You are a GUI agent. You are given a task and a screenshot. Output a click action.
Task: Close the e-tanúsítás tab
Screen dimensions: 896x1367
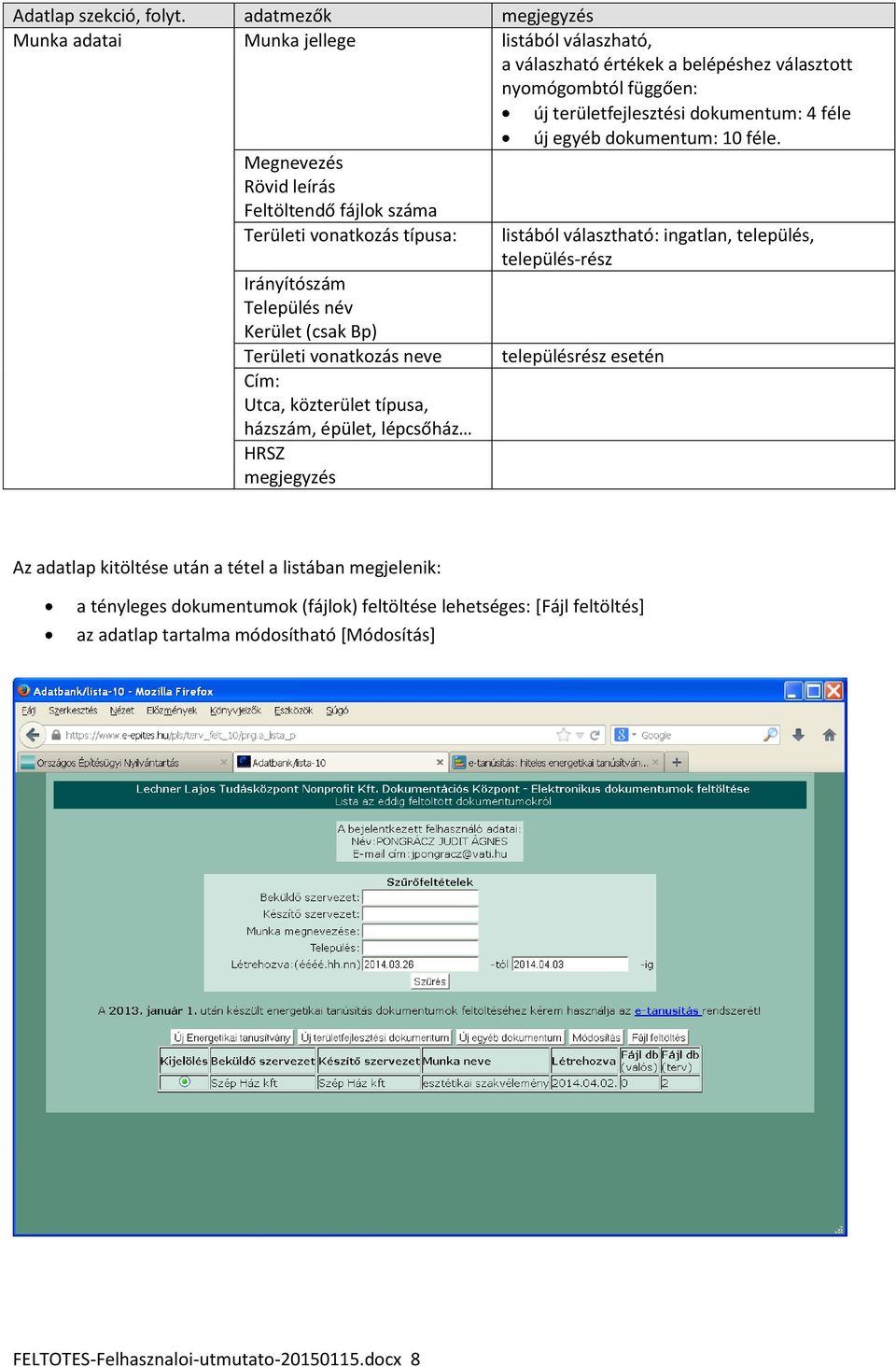click(655, 762)
